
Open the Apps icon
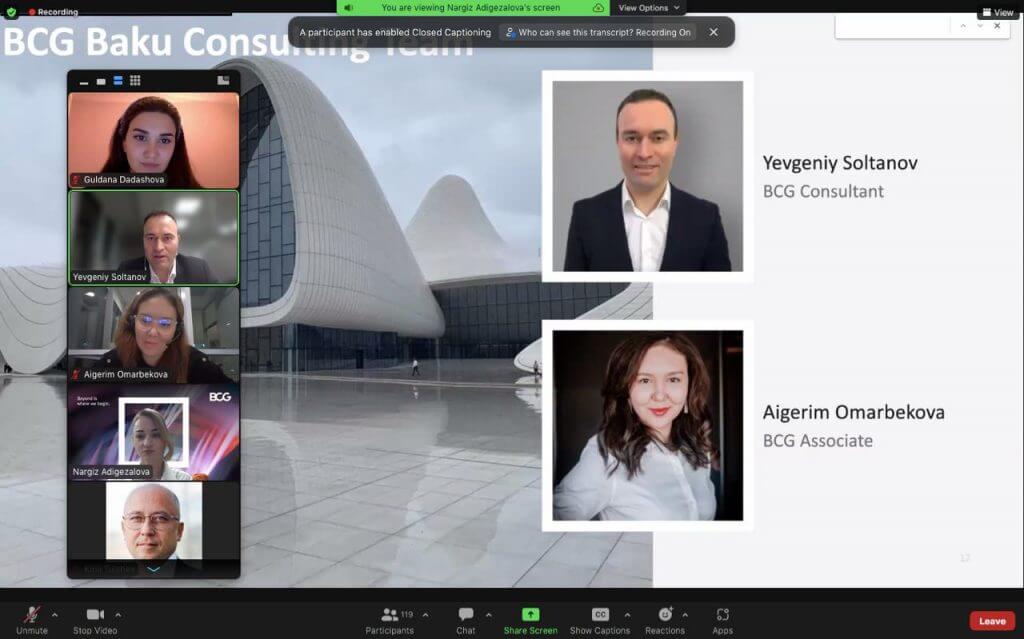[722, 615]
